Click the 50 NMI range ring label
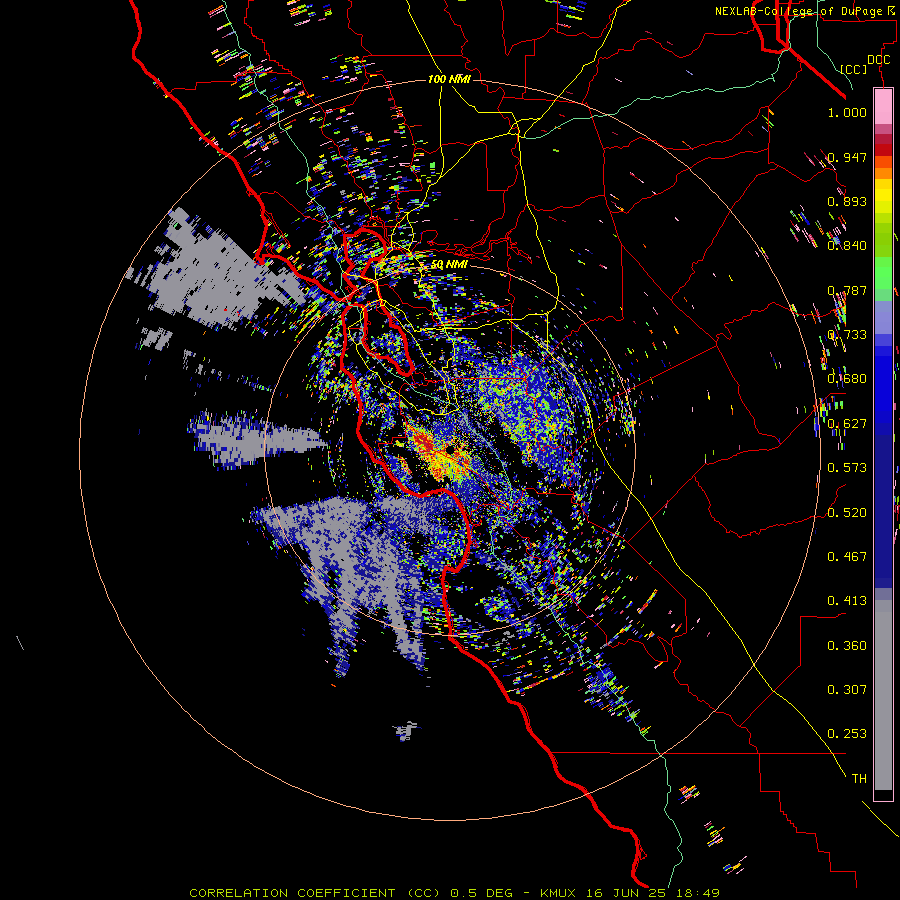 tap(449, 265)
